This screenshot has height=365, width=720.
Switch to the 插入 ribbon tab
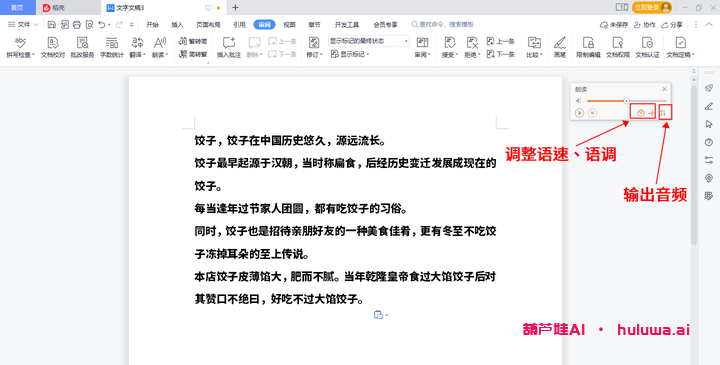(177, 25)
